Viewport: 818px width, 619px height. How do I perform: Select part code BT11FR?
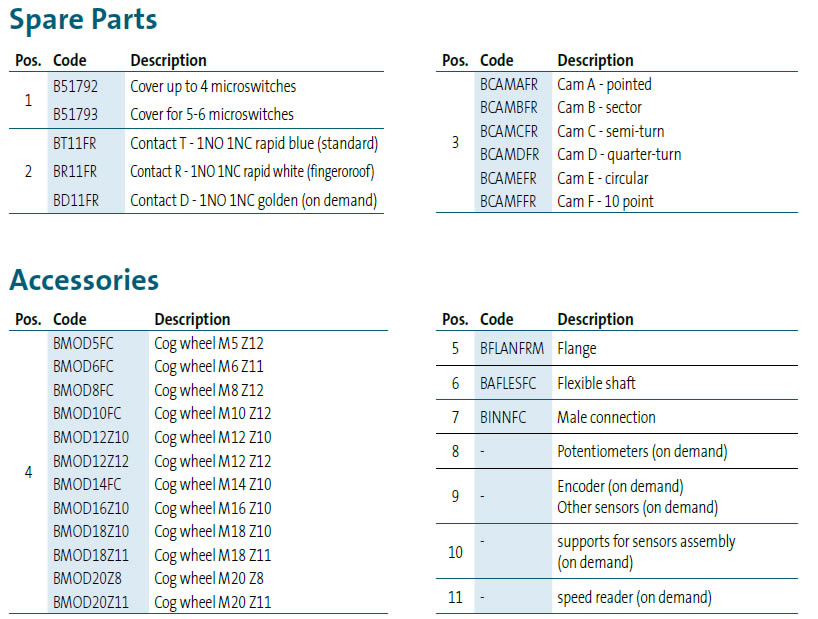(x=75, y=143)
